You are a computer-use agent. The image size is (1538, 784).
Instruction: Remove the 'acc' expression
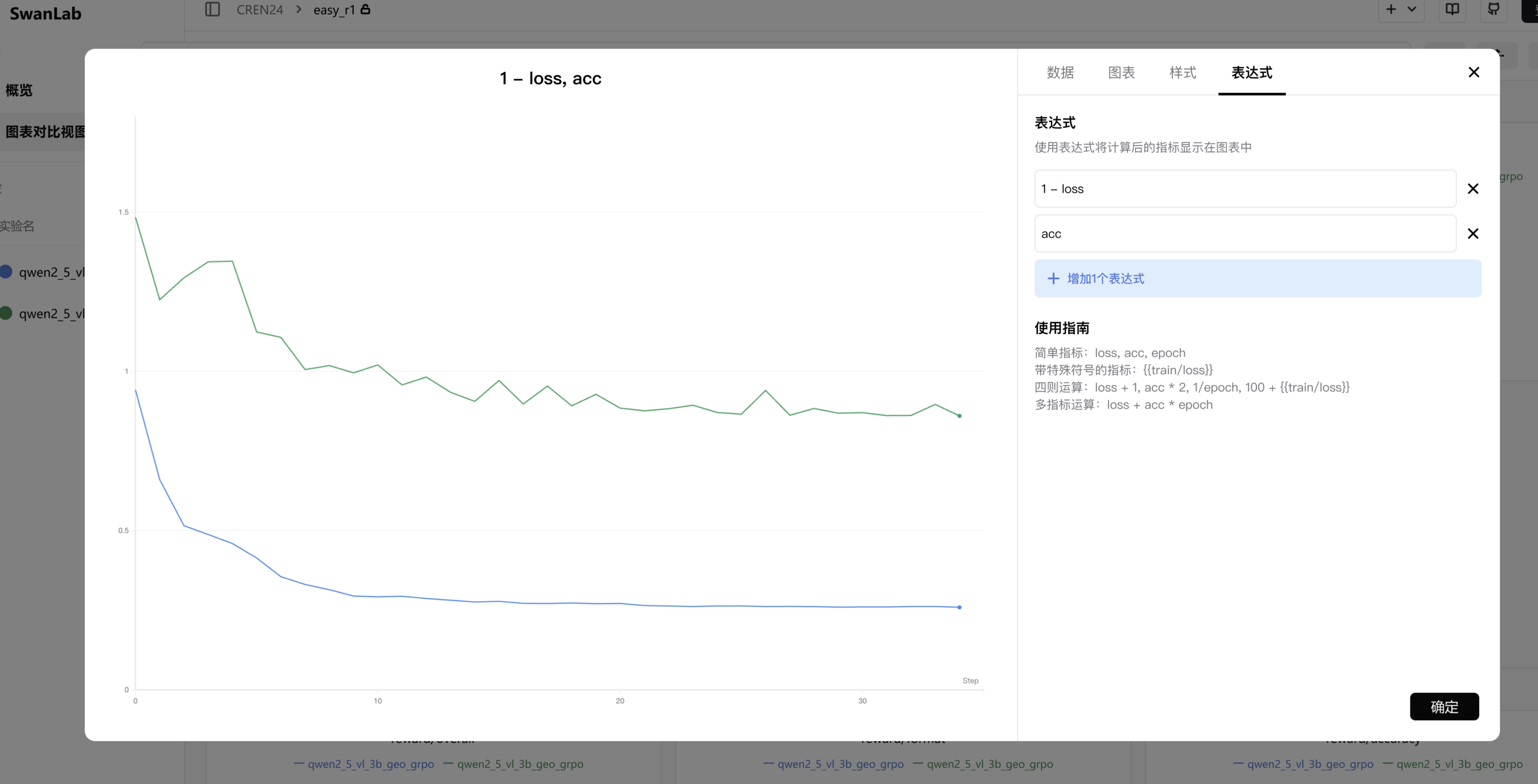(1473, 234)
